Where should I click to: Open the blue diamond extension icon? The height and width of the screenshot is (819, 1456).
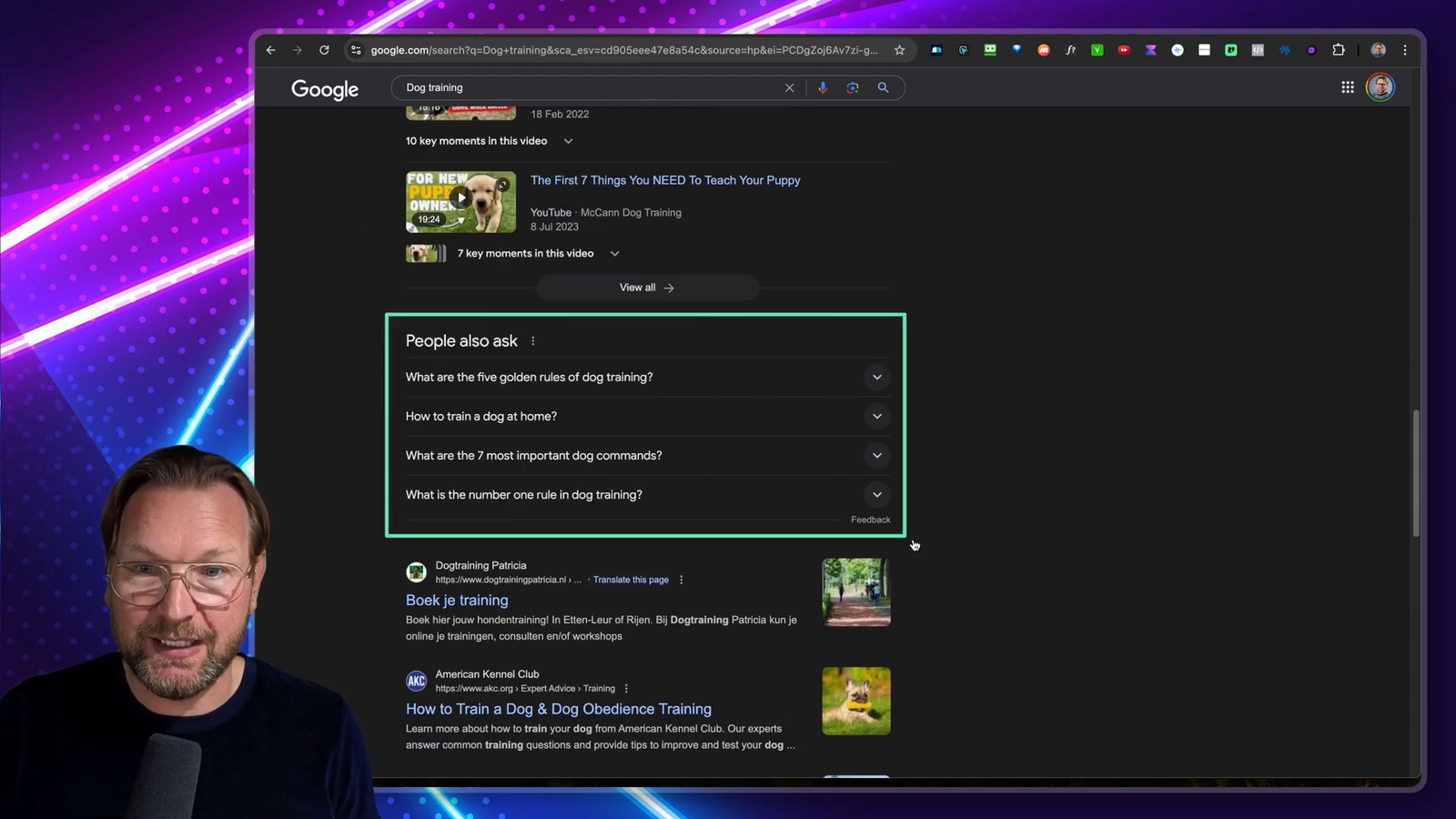click(1016, 50)
